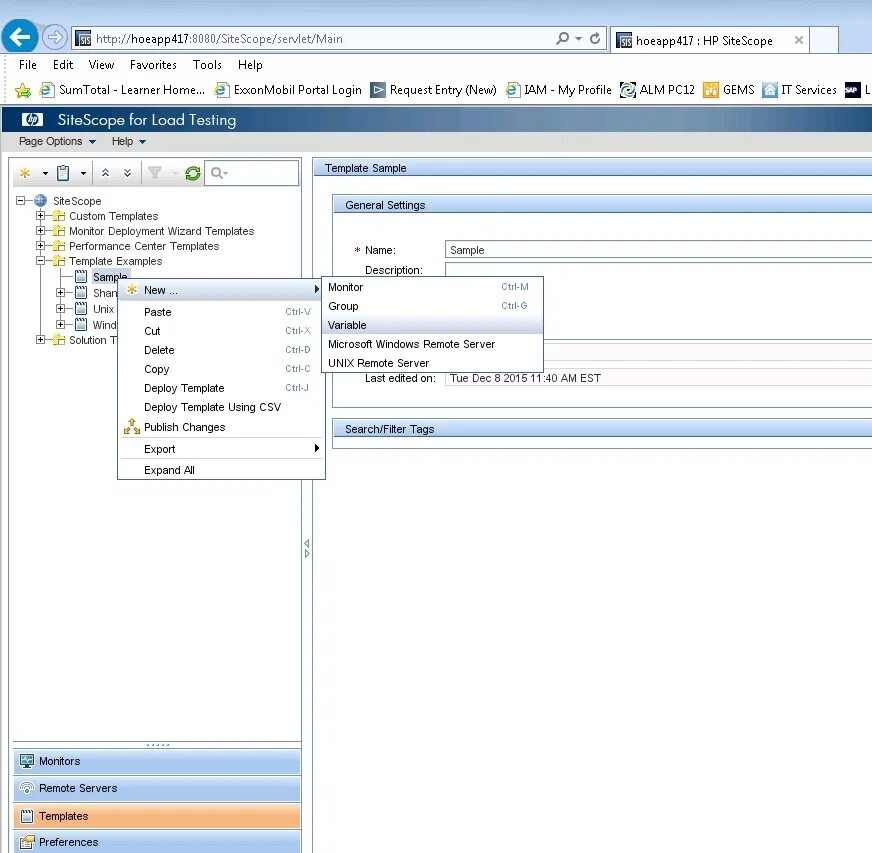
Task: Click the tree pane collapse left arrow
Action: (x=306, y=543)
